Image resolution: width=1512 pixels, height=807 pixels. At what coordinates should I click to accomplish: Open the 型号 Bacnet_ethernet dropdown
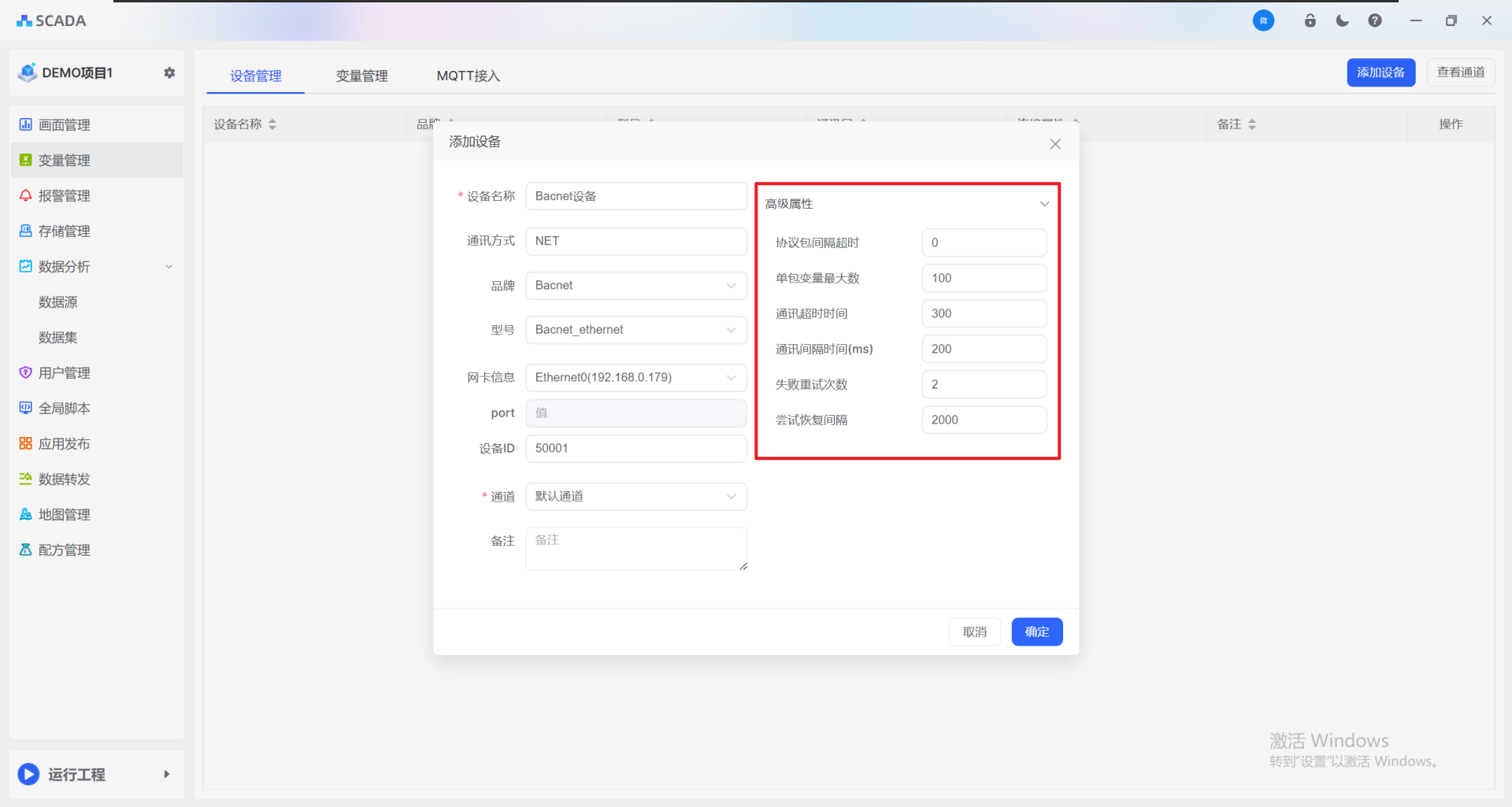(636, 330)
